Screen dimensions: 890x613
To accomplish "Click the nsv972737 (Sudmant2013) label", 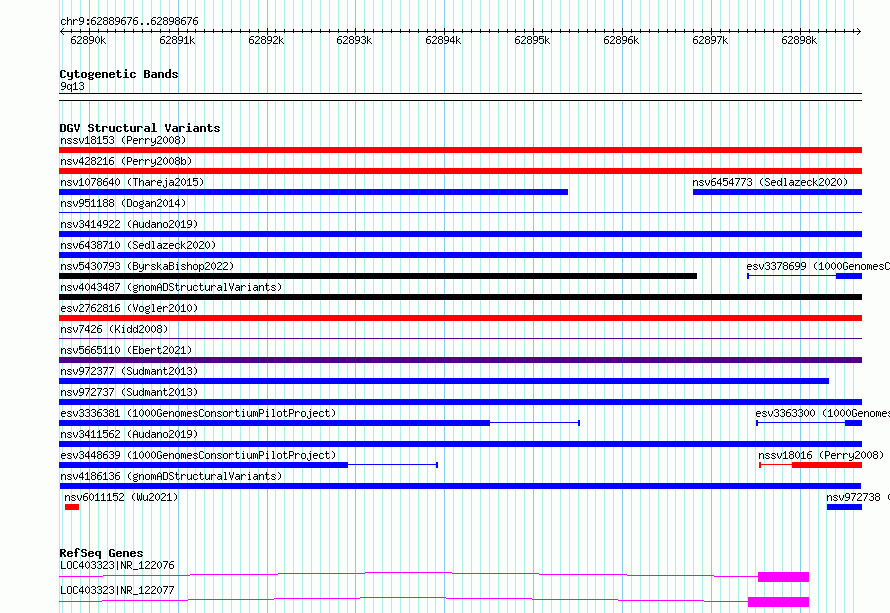I will point(129,392).
